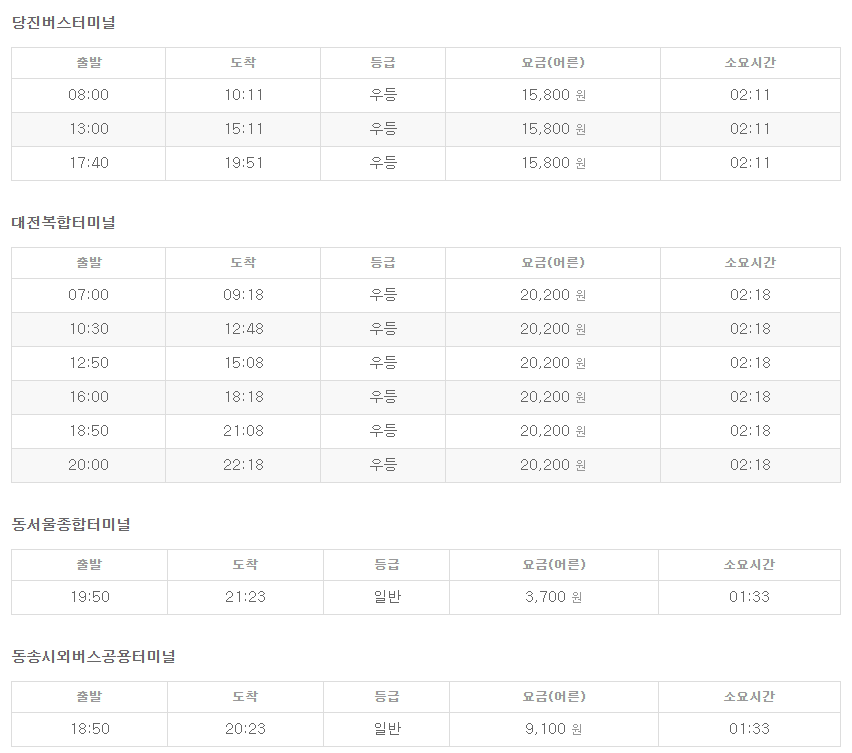The width and height of the screenshot is (852, 753).
Task: Click the 15:08 arrival time
Action: (x=243, y=363)
